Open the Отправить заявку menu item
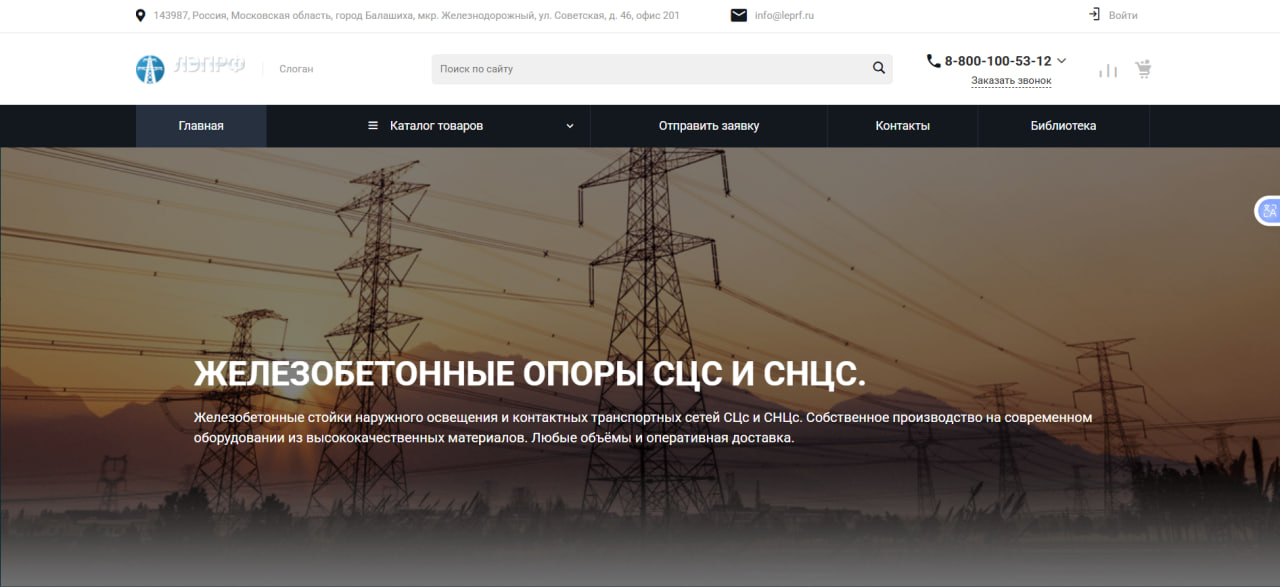Viewport: 1280px width, 587px height. click(708, 126)
